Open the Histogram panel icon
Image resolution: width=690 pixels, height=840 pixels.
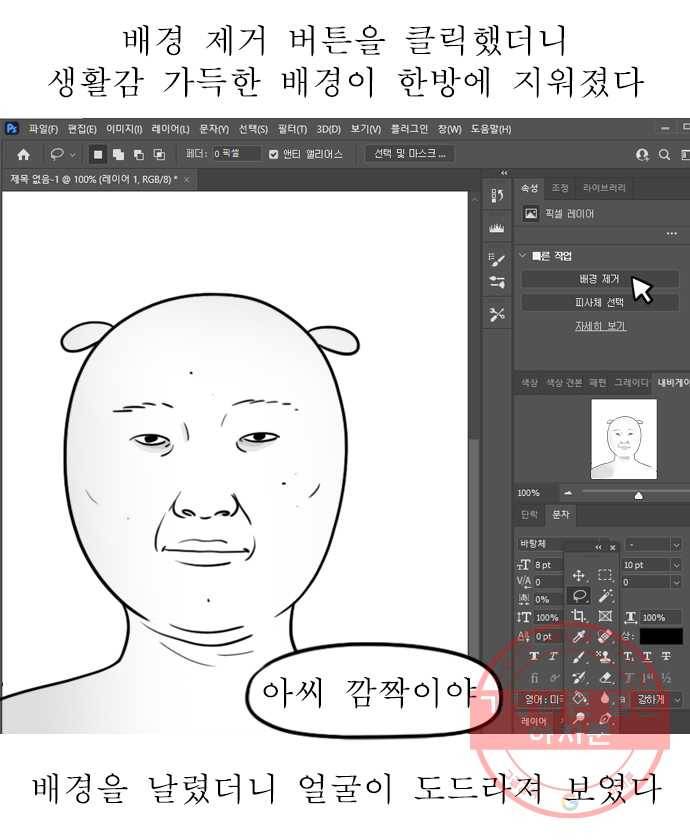coord(497,228)
